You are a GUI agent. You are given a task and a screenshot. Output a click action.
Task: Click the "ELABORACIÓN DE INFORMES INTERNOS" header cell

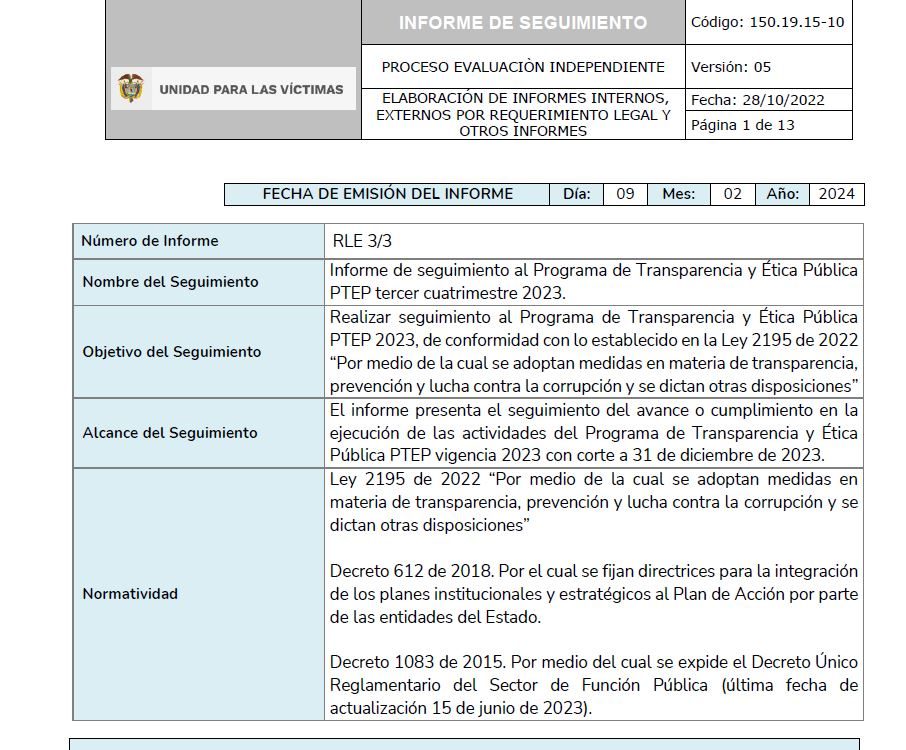(x=523, y=114)
